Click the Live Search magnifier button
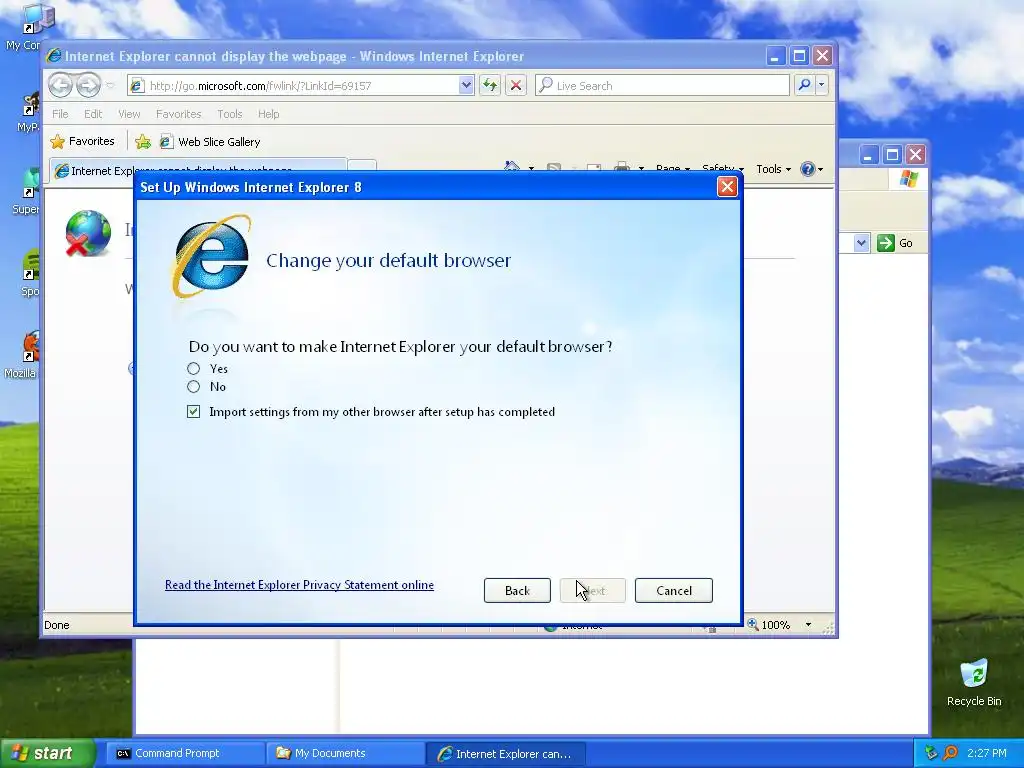Image resolution: width=1024 pixels, height=768 pixels. 805,85
